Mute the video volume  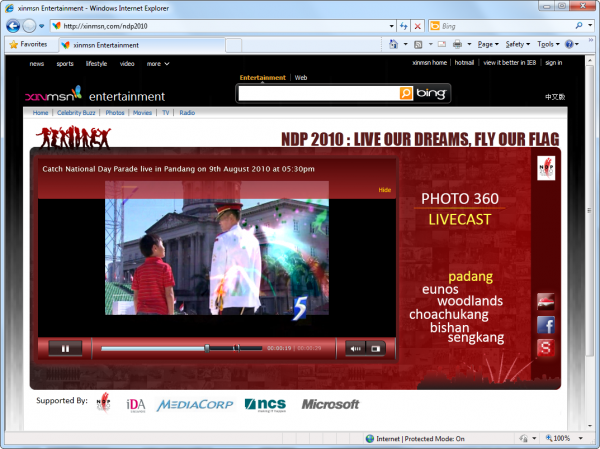tap(355, 349)
